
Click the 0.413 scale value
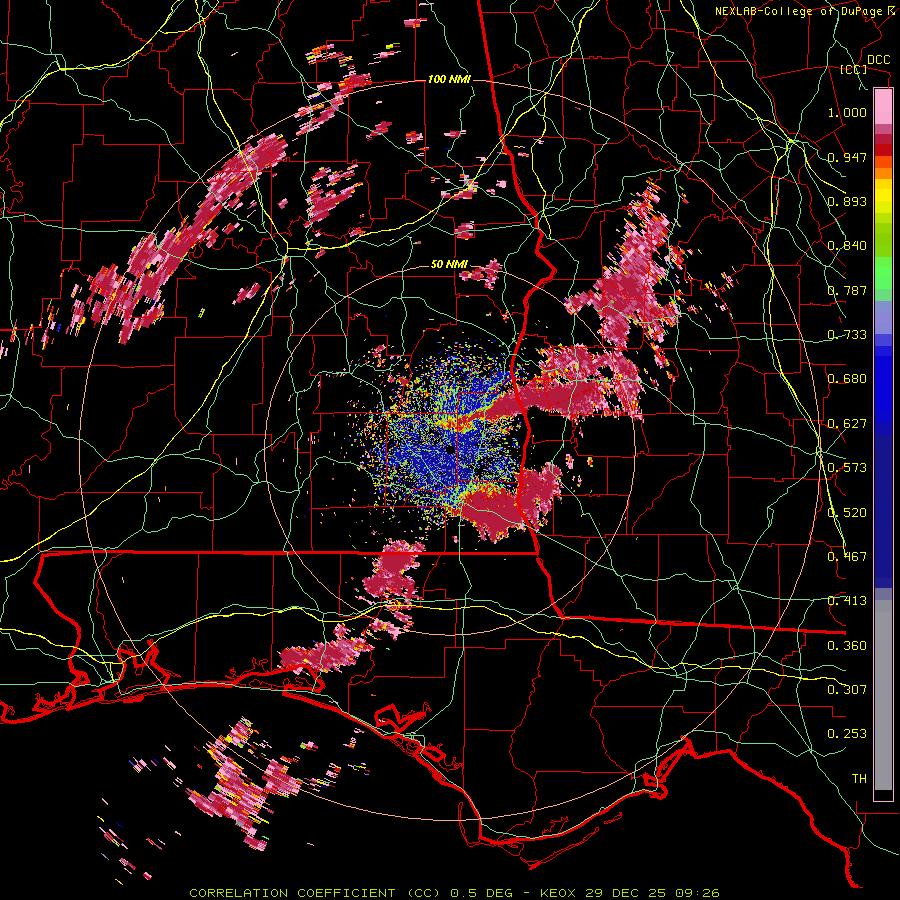click(x=847, y=601)
